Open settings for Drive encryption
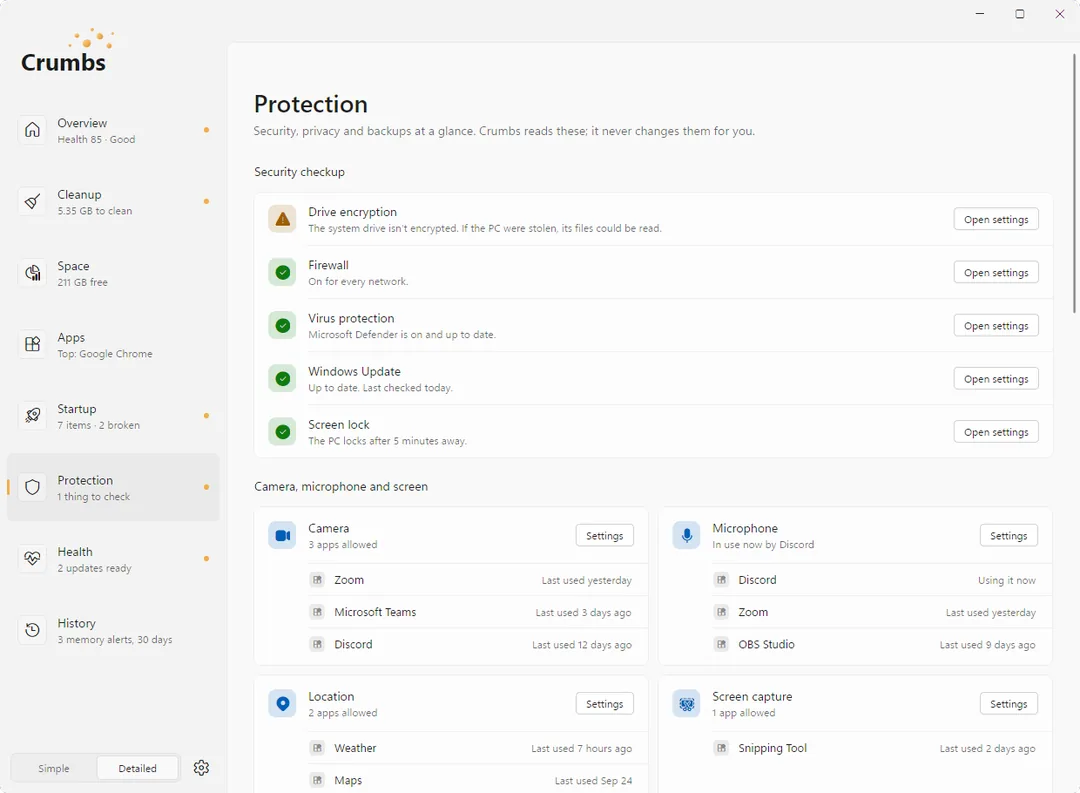The image size is (1080, 793). pyautogui.click(x=996, y=219)
